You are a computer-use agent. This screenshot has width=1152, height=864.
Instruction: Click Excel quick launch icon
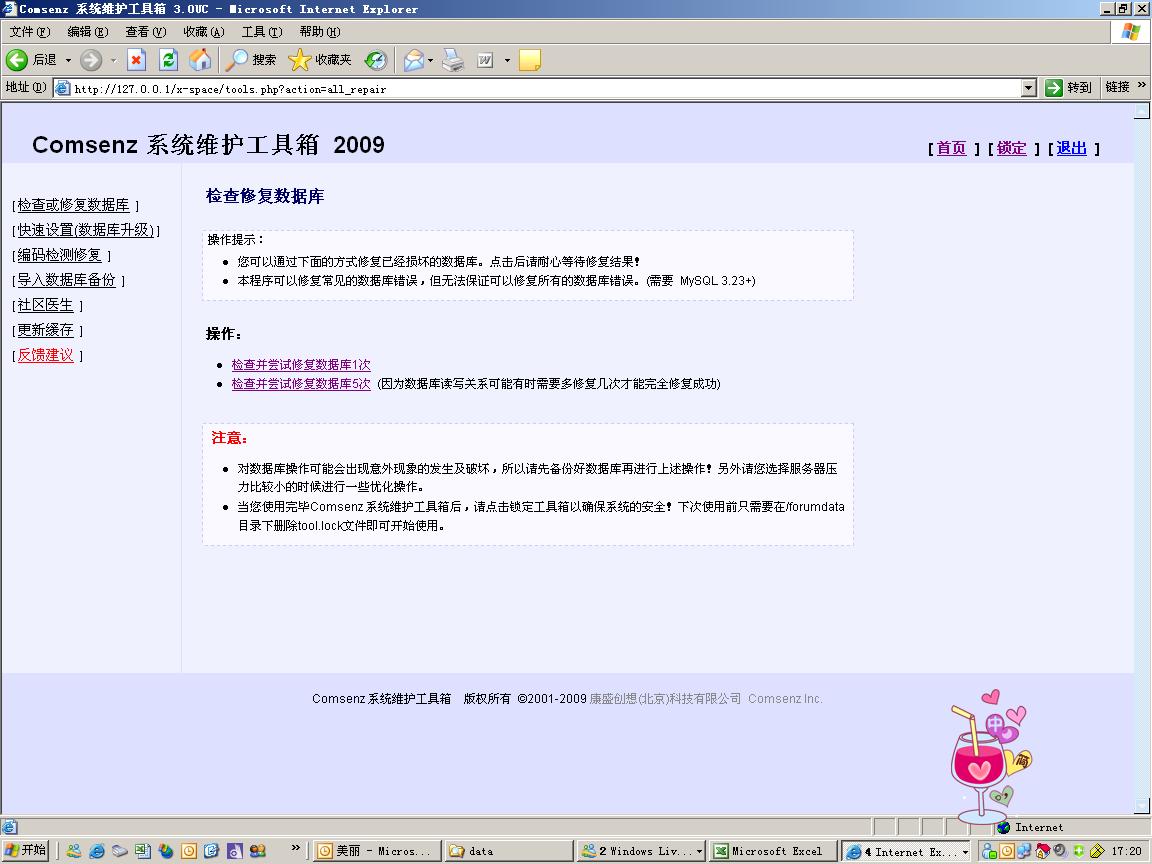click(x=143, y=851)
